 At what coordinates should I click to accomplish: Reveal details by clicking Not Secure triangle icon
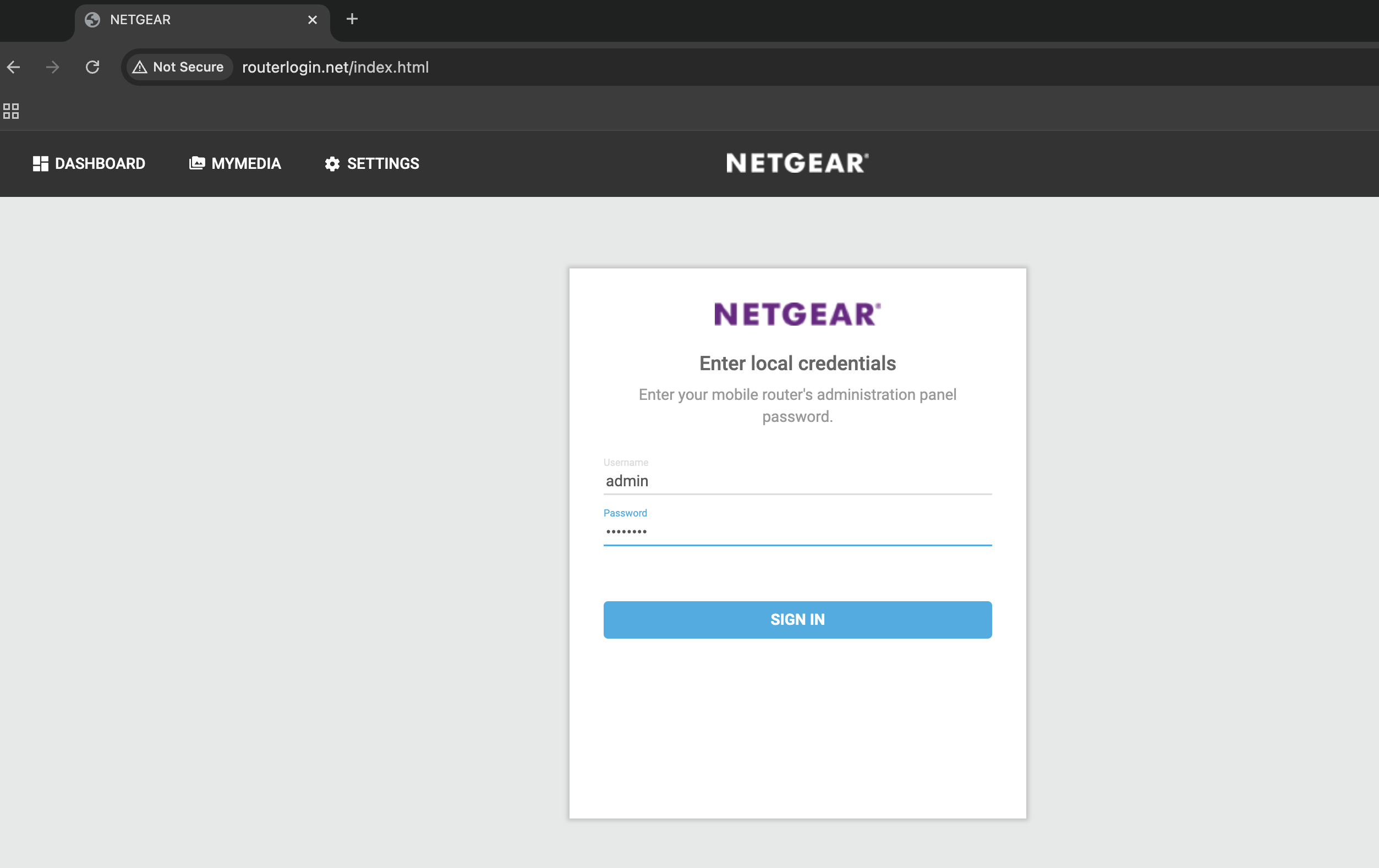[141, 67]
